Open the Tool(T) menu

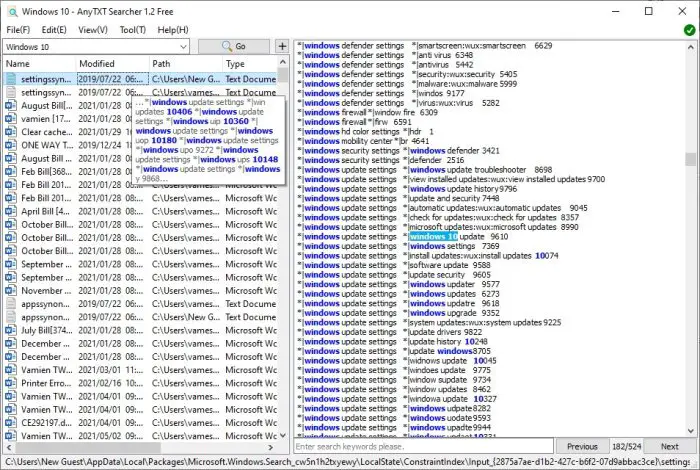(x=133, y=30)
